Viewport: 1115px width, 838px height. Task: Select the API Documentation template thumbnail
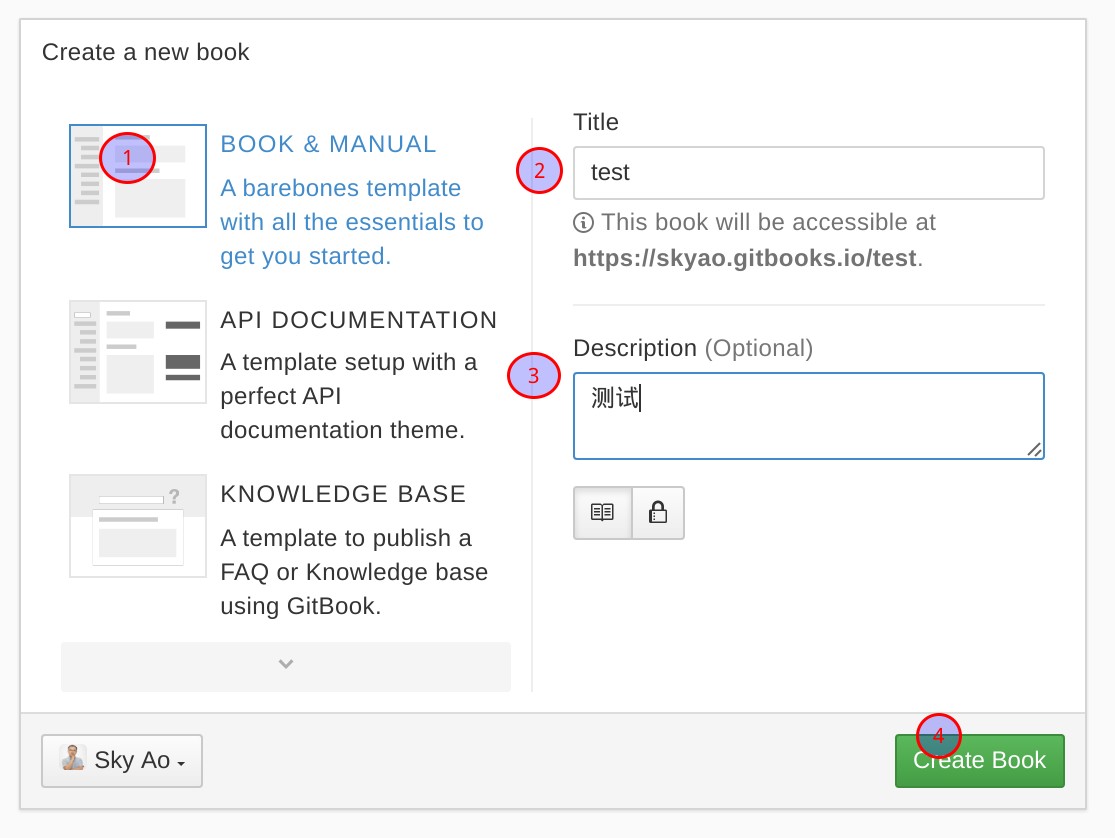pyautogui.click(x=138, y=352)
